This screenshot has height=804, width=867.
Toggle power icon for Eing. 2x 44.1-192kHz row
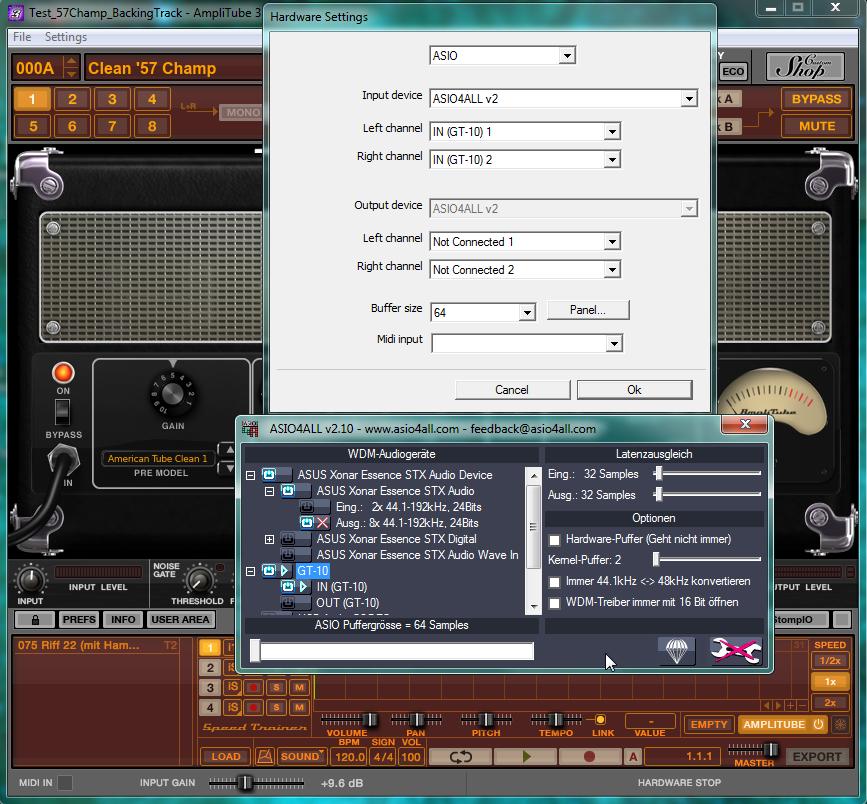click(306, 507)
